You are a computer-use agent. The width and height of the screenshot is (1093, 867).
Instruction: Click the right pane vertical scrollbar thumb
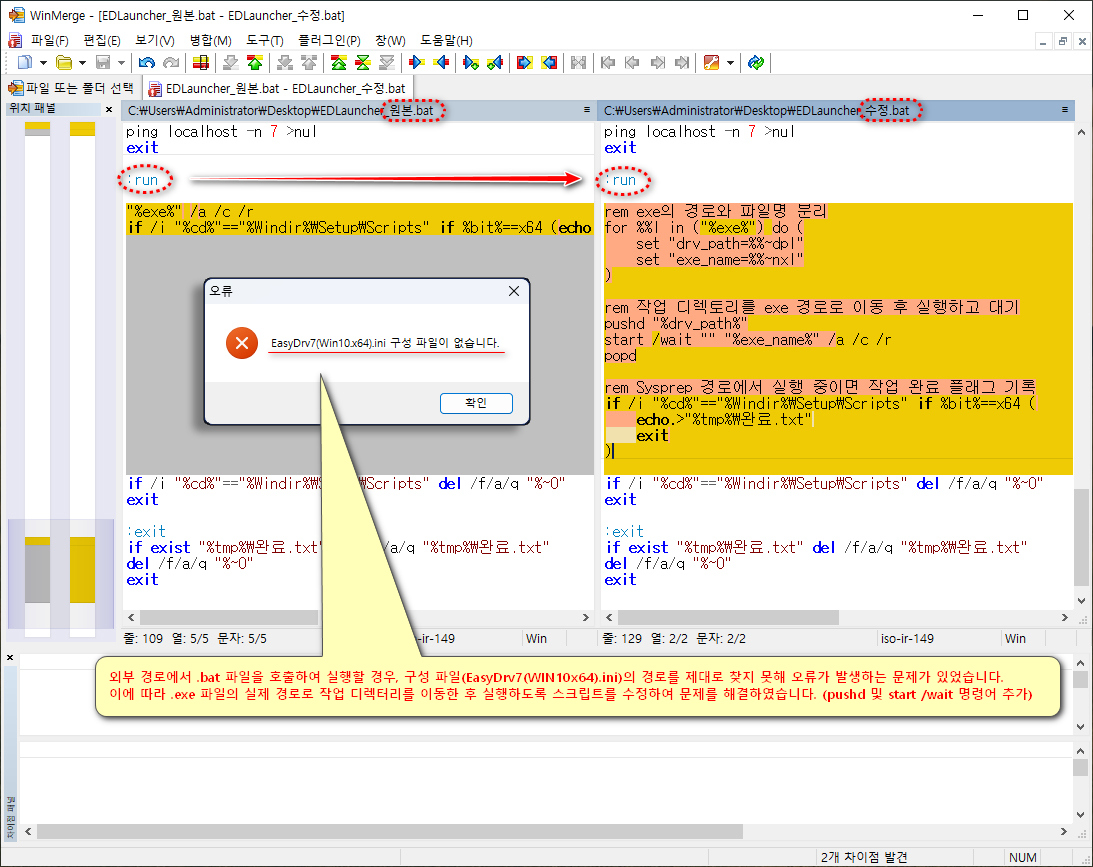pos(1080,537)
